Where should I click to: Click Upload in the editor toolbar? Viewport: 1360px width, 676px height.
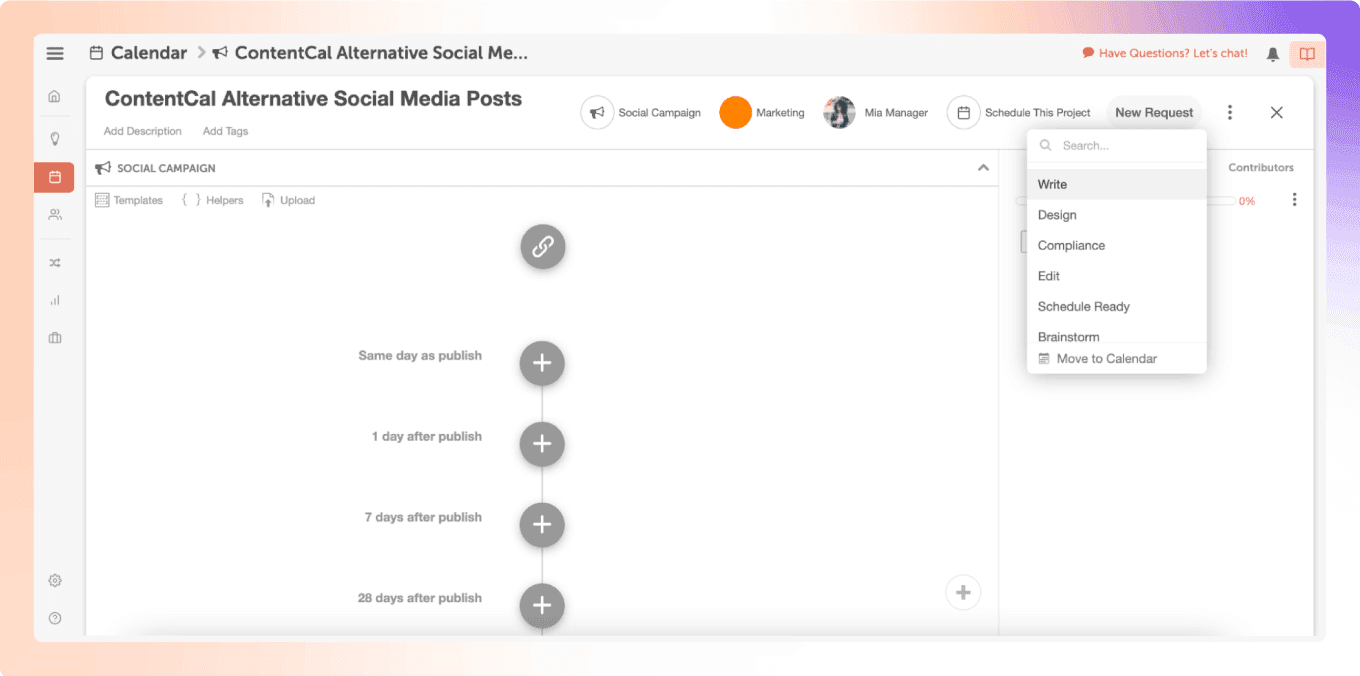pyautogui.click(x=288, y=200)
